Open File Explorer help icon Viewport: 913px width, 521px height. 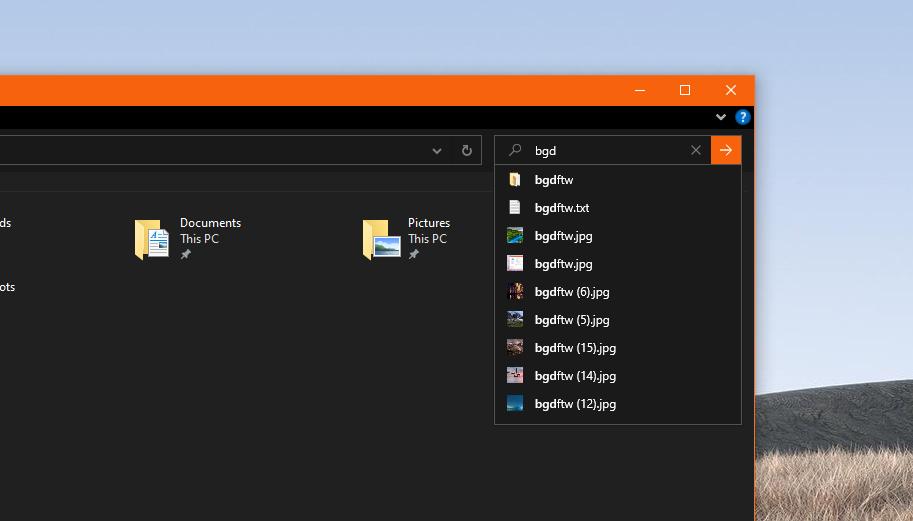pos(742,117)
